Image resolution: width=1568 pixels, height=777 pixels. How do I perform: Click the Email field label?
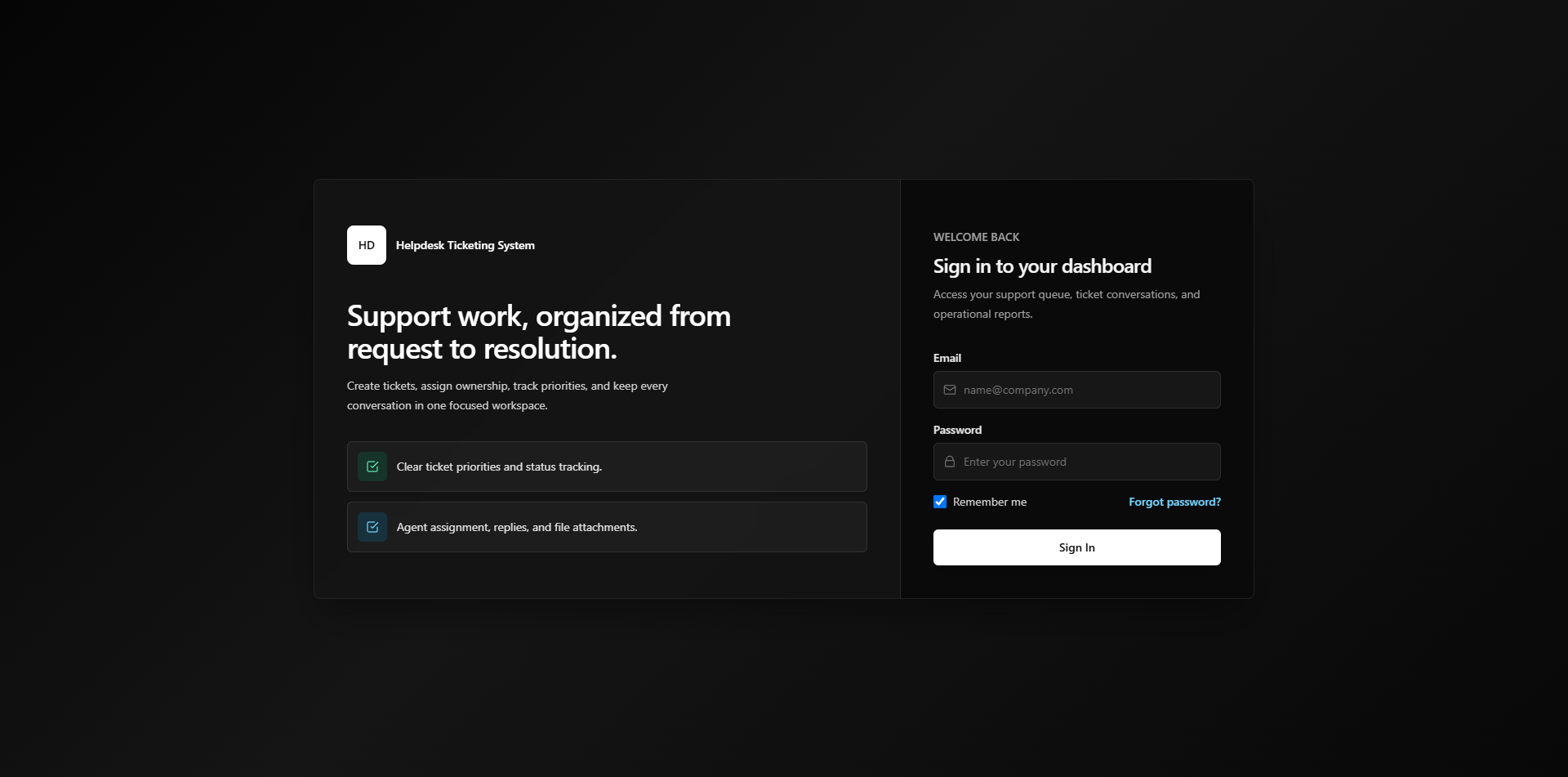(x=947, y=358)
